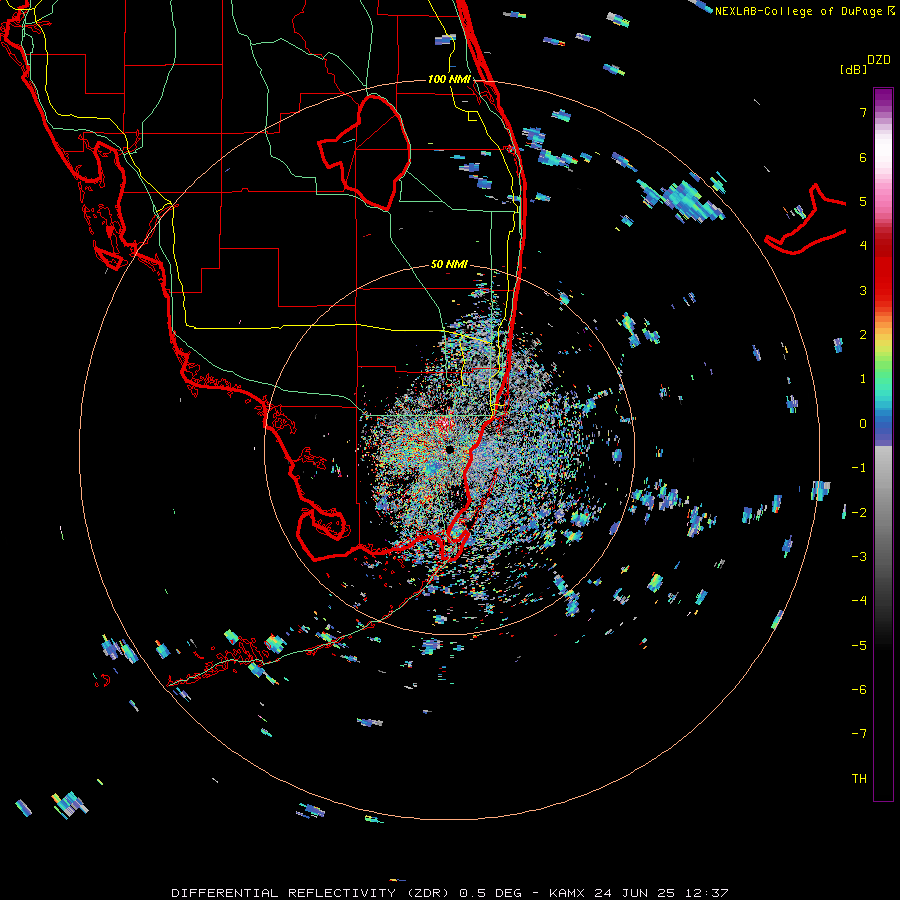Click the black radar site dot at map center
Image resolution: width=900 pixels, height=900 pixels.
(449, 449)
